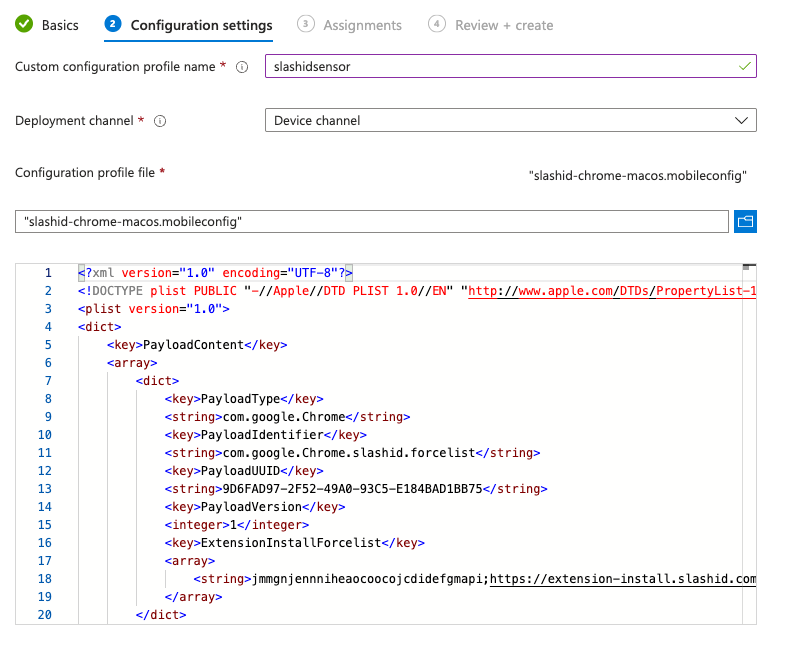The height and width of the screenshot is (651, 790).
Task: Click line number 10 in the gutter
Action: point(45,435)
